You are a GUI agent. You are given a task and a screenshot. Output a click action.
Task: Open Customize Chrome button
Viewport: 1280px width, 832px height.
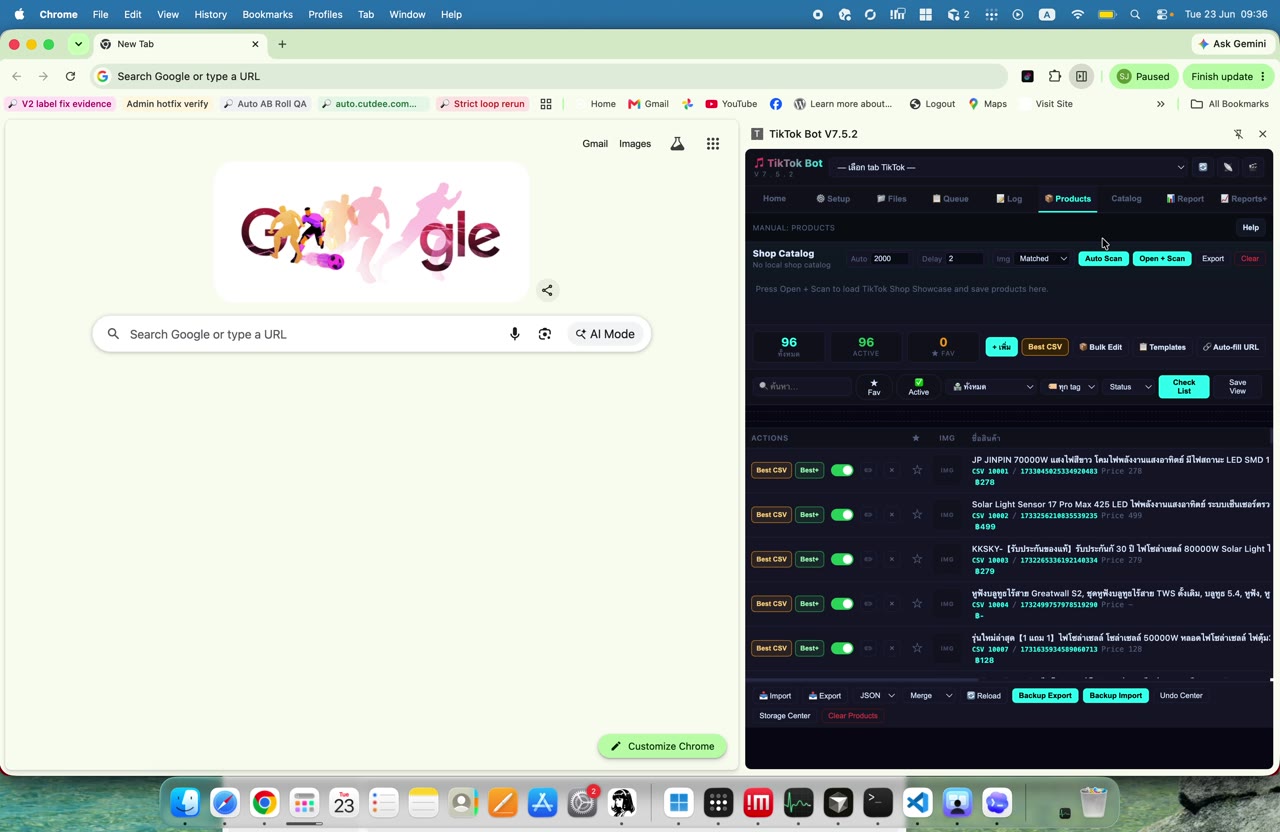pyautogui.click(x=662, y=746)
